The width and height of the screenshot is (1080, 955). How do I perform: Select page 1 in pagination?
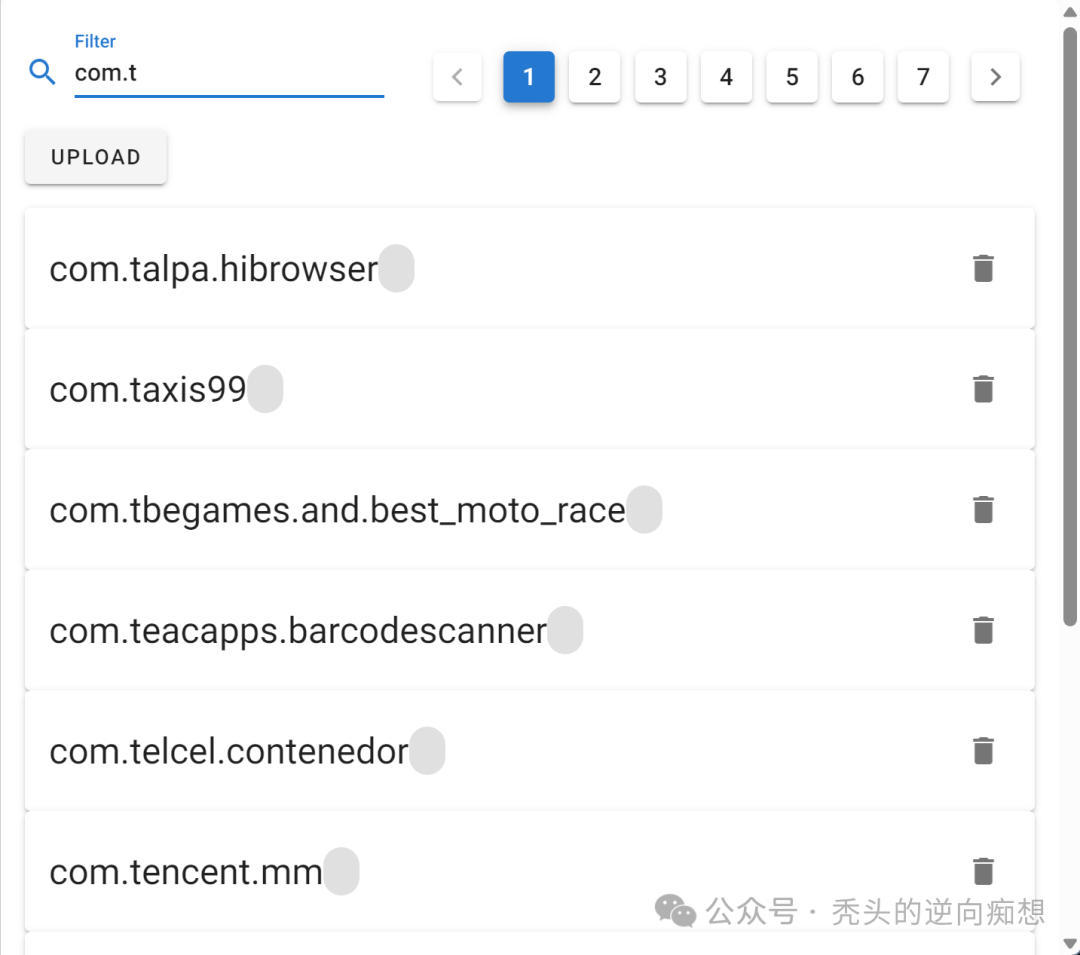[529, 76]
